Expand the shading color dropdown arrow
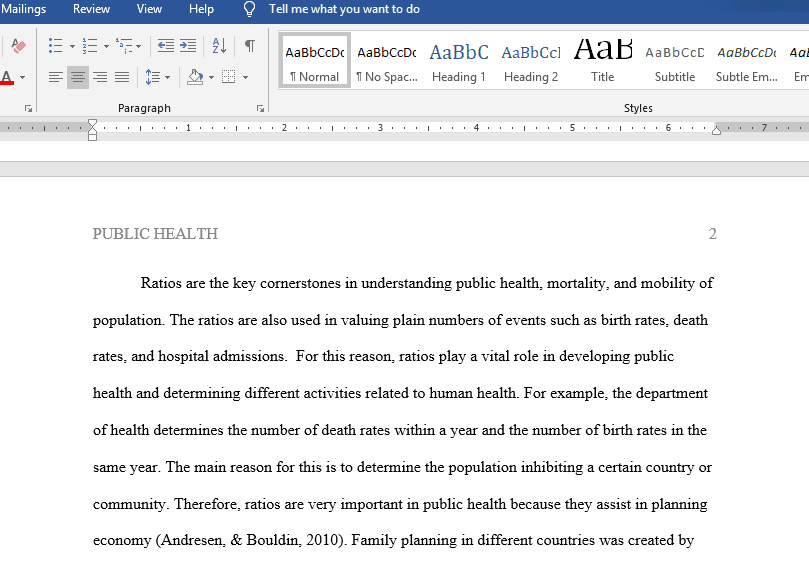 212,78
